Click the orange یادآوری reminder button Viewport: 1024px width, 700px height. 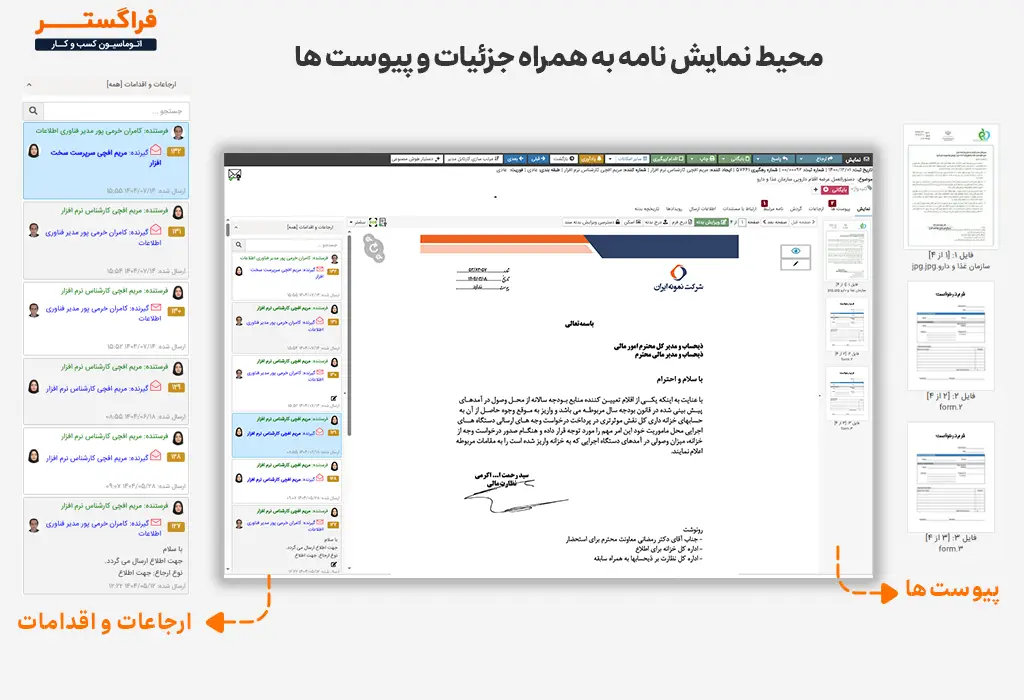tap(591, 159)
